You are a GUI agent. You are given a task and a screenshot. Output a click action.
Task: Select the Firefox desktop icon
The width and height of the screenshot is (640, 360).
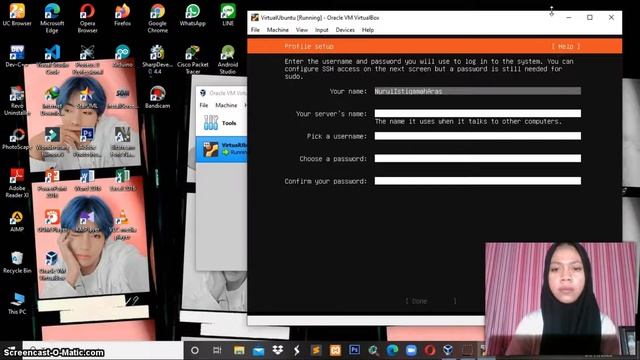(x=122, y=15)
